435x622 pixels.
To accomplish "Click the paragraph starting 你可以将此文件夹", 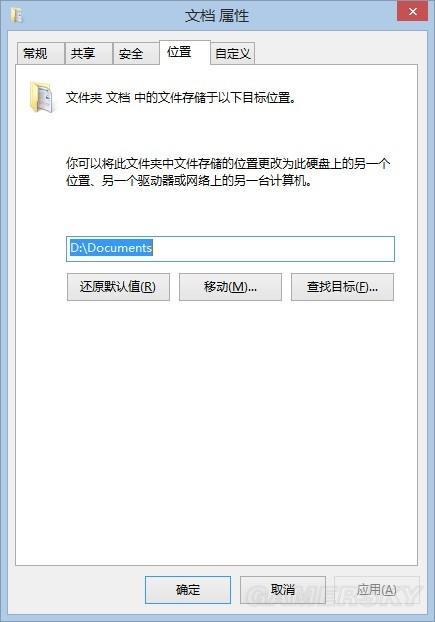I will point(228,172).
